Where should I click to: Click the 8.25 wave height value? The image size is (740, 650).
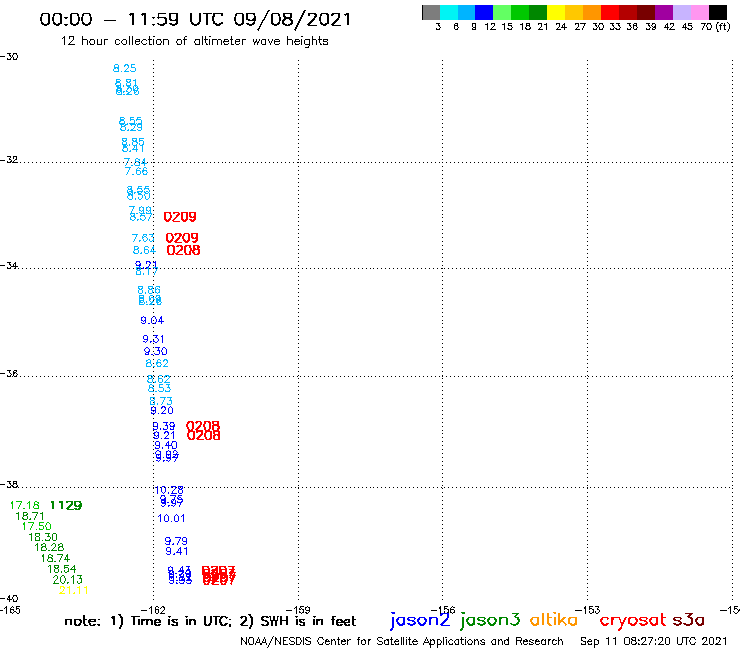pos(125,68)
